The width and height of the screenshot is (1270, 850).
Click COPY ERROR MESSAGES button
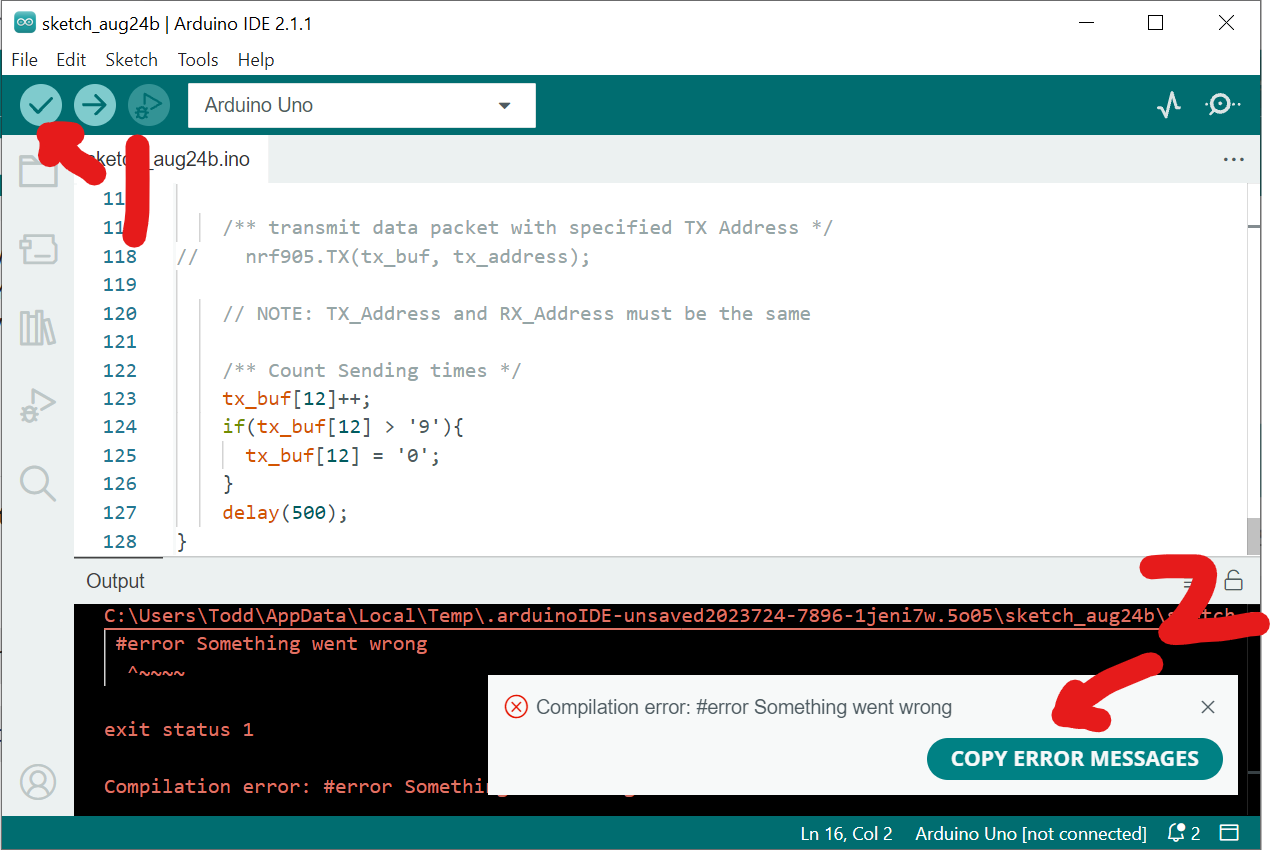click(x=1074, y=758)
